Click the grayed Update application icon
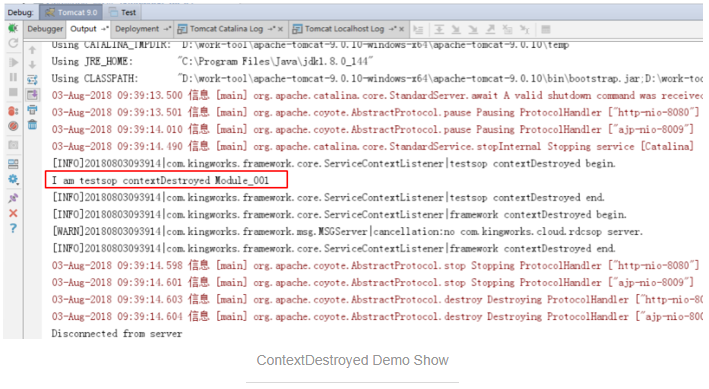709x389 pixels. coord(13,43)
